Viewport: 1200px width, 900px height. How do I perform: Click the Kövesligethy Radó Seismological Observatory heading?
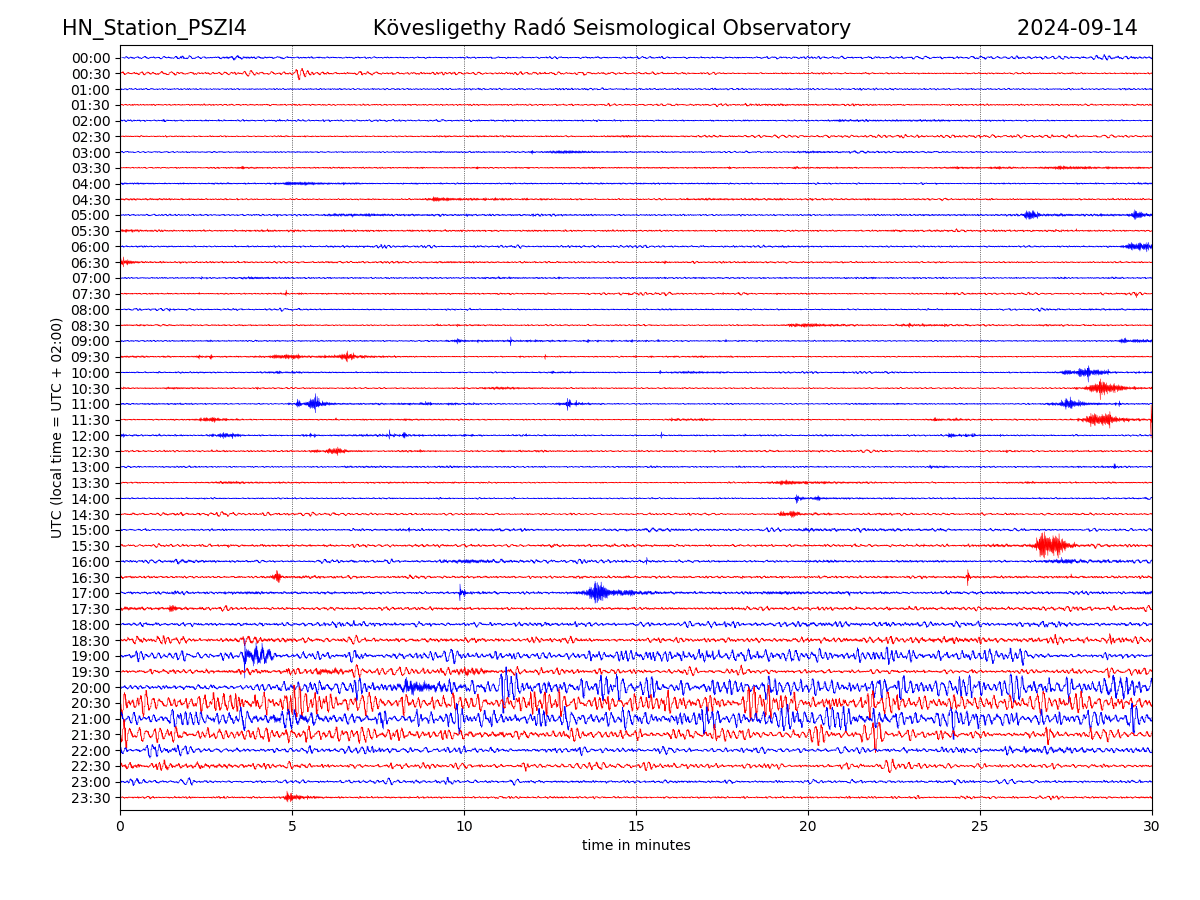click(x=611, y=28)
